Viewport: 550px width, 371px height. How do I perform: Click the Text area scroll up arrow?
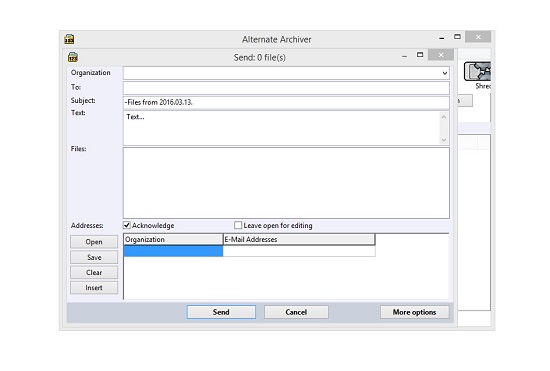[444, 117]
